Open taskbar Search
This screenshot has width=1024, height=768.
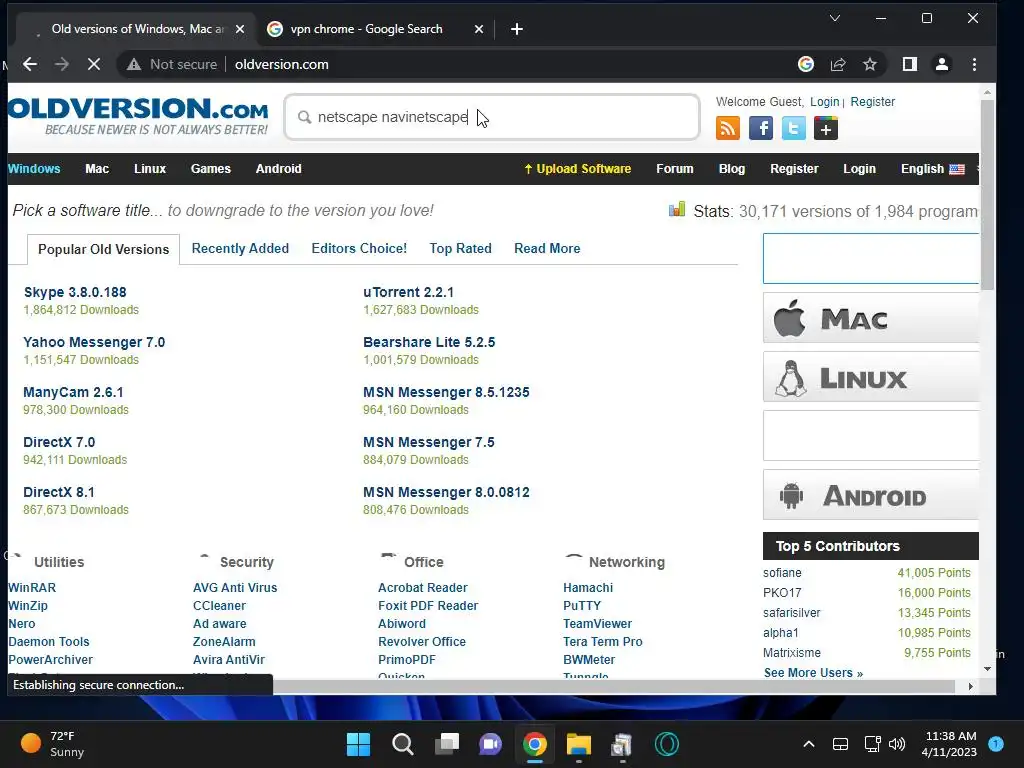(x=402, y=744)
